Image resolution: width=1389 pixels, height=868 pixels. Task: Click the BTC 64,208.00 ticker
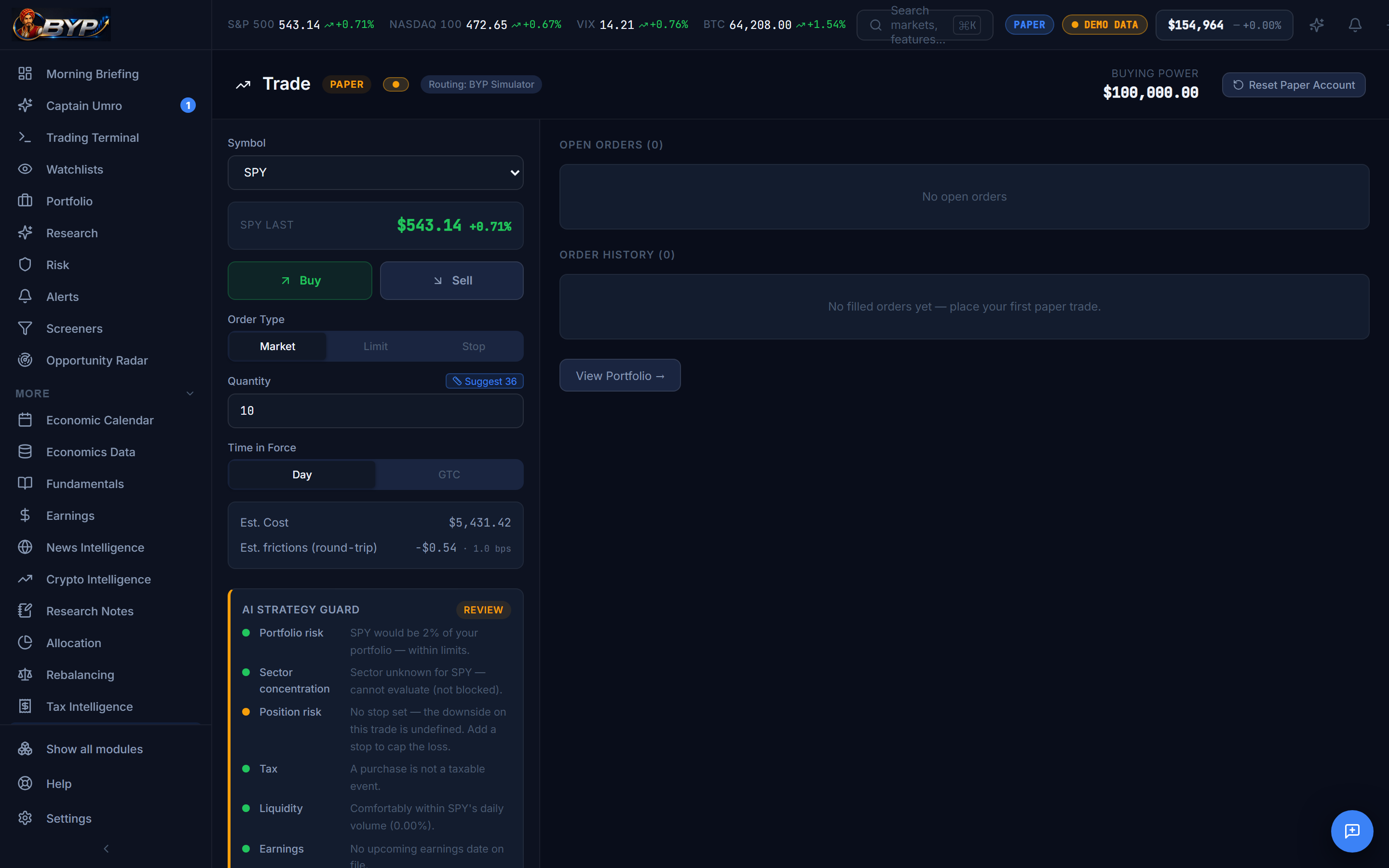pos(774,25)
